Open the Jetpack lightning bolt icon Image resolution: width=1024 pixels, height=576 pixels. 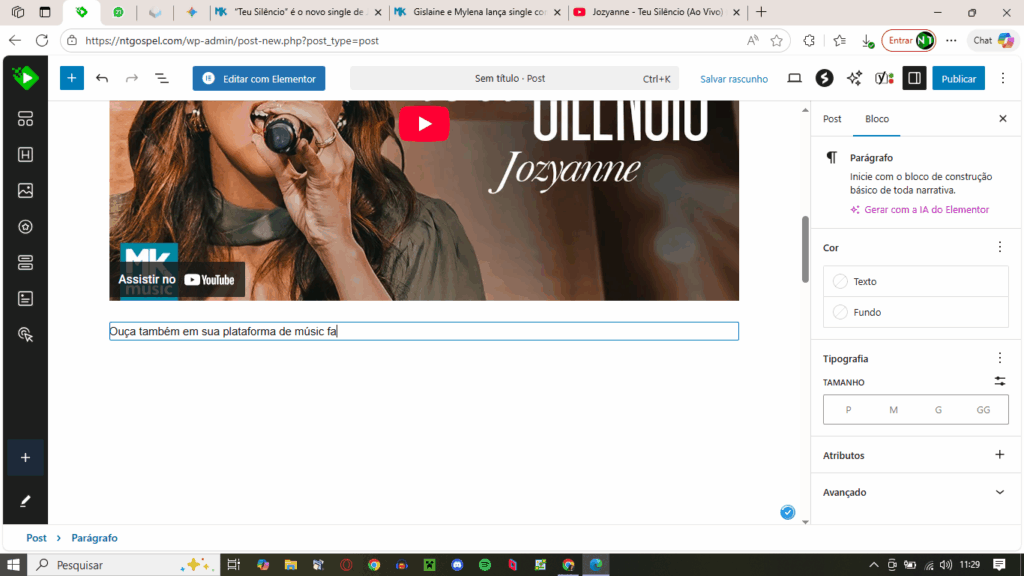[824, 78]
